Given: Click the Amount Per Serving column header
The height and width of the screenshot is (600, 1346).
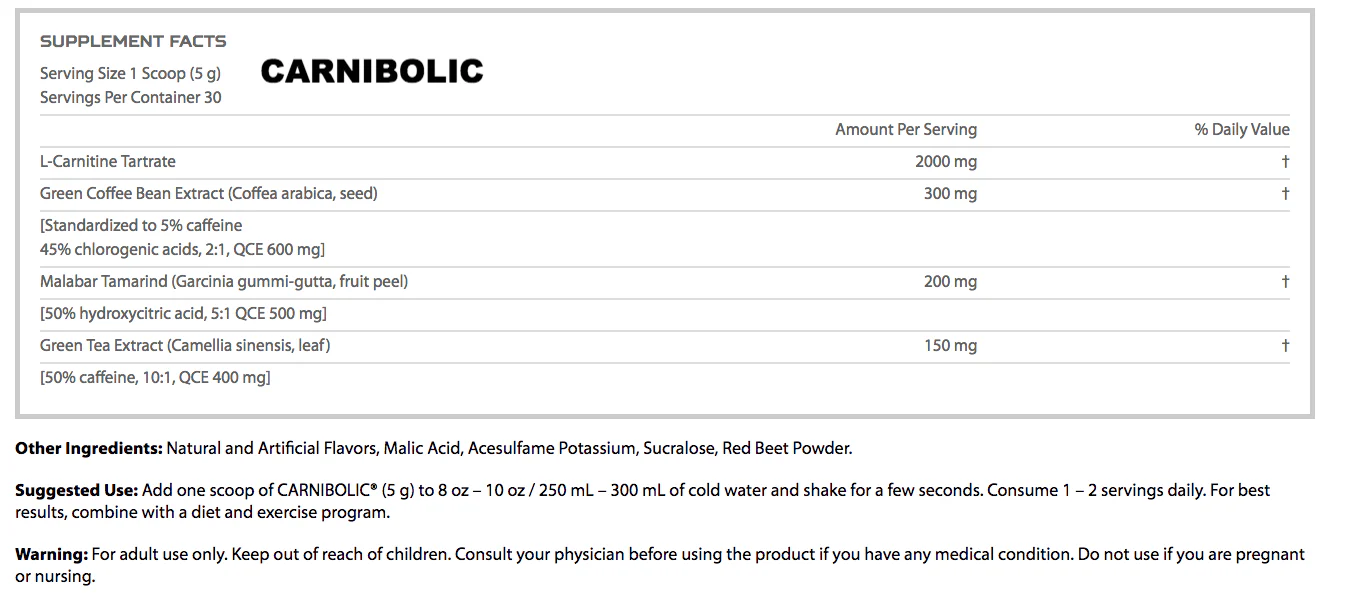Looking at the screenshot, I should tap(905, 129).
